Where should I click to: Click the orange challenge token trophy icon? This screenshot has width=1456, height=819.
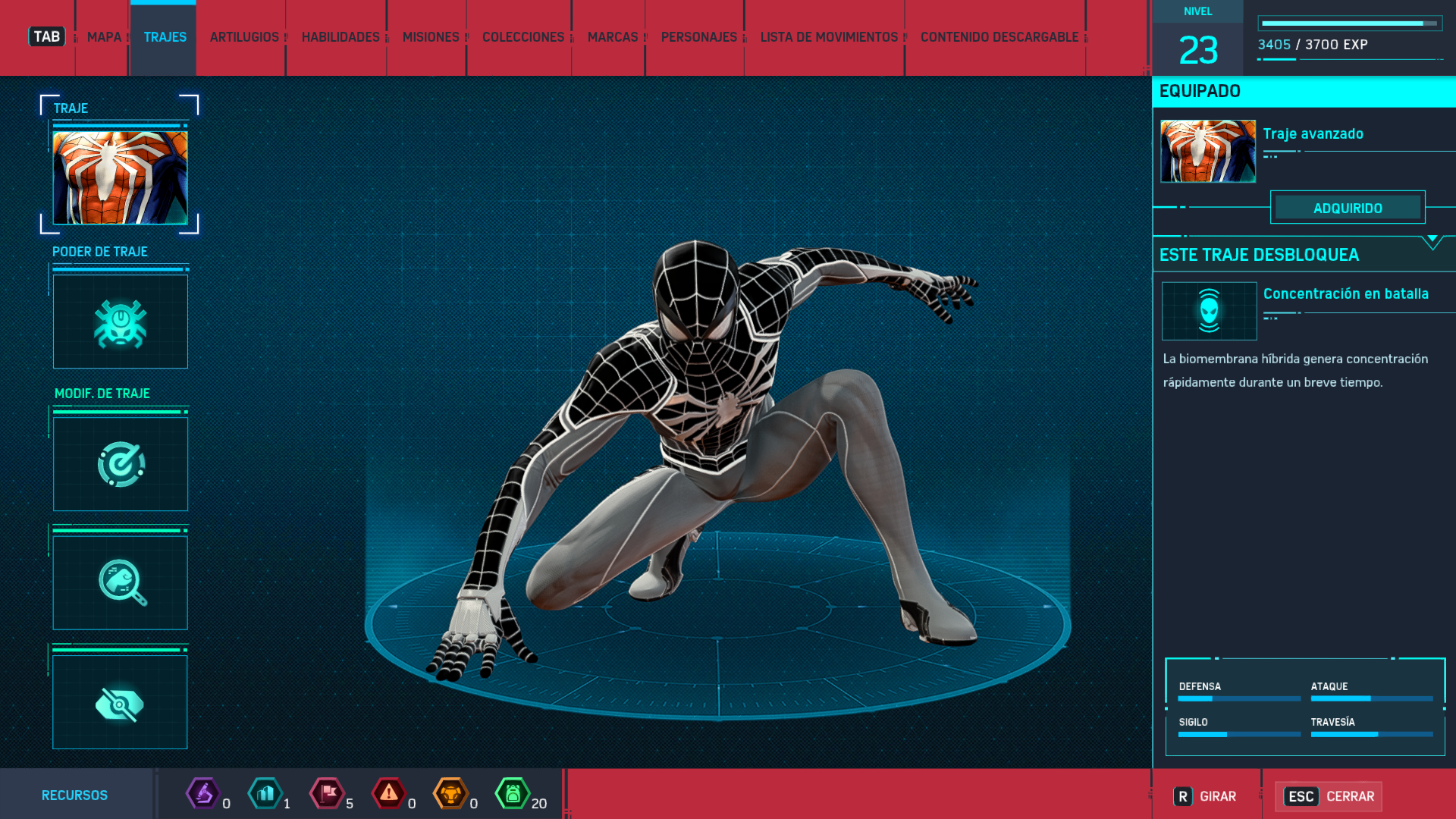pyautogui.click(x=450, y=794)
